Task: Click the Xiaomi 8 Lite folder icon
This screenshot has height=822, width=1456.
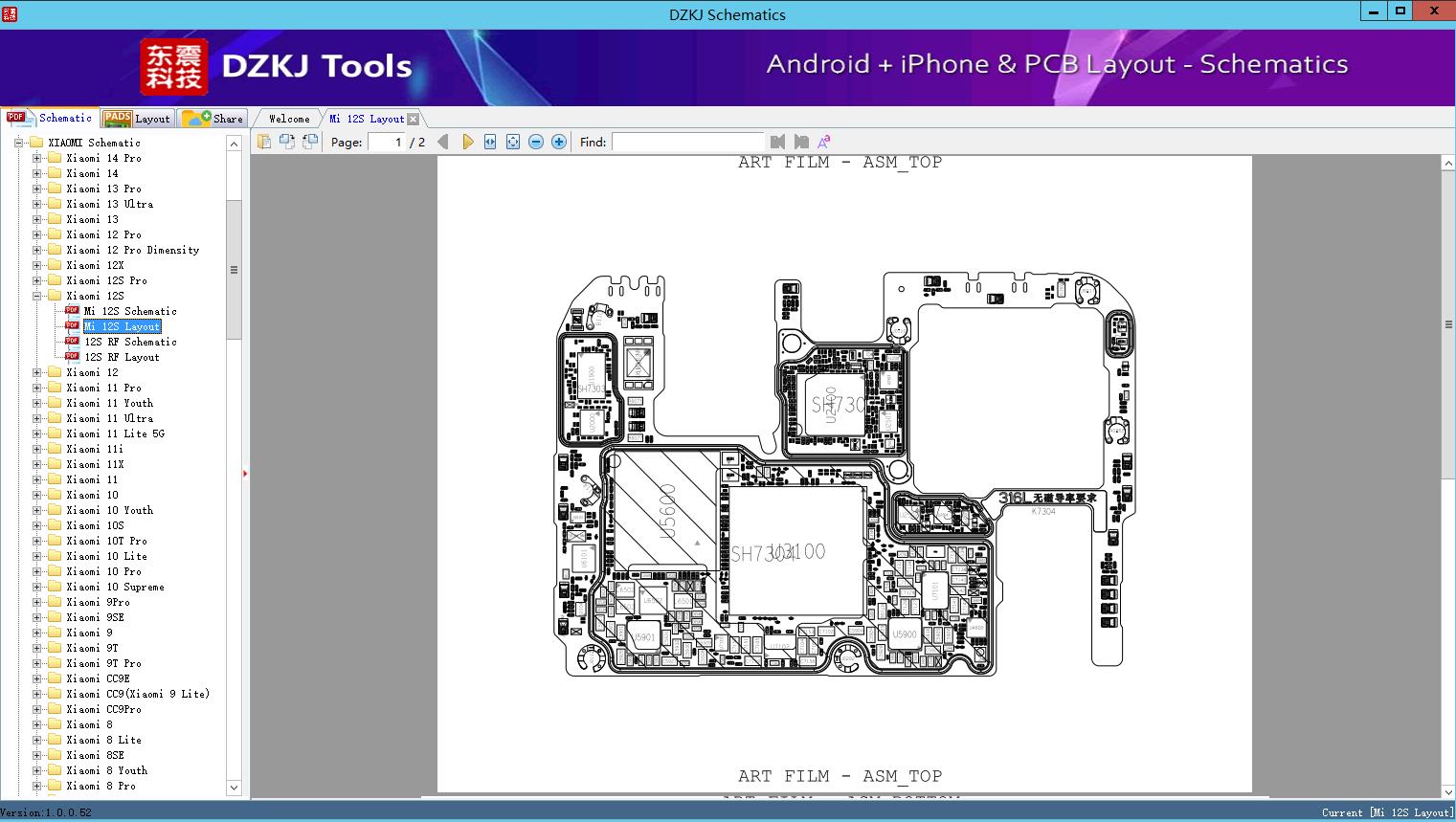Action: [x=55, y=740]
